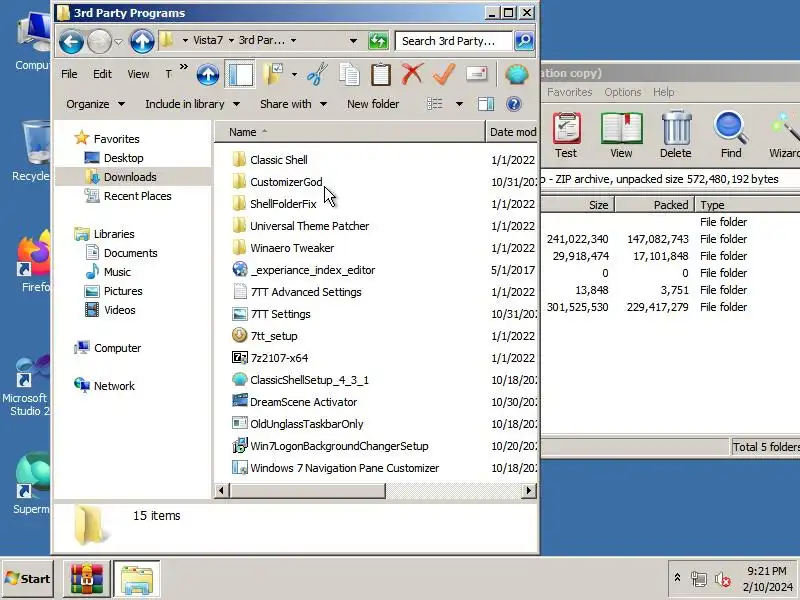Open Properties via orange checkmark icon
800x600 pixels.
pos(444,74)
